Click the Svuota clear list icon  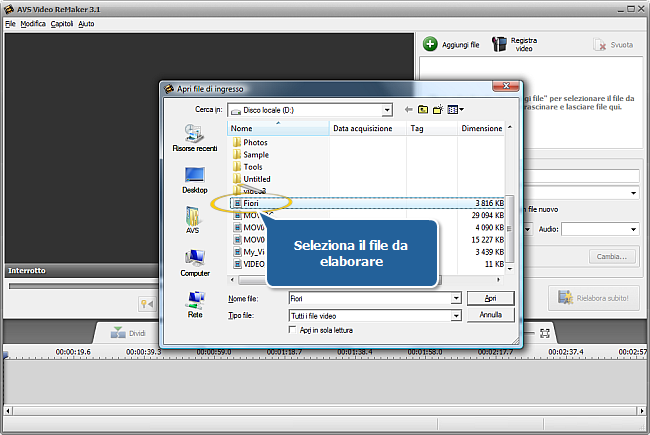[599, 45]
